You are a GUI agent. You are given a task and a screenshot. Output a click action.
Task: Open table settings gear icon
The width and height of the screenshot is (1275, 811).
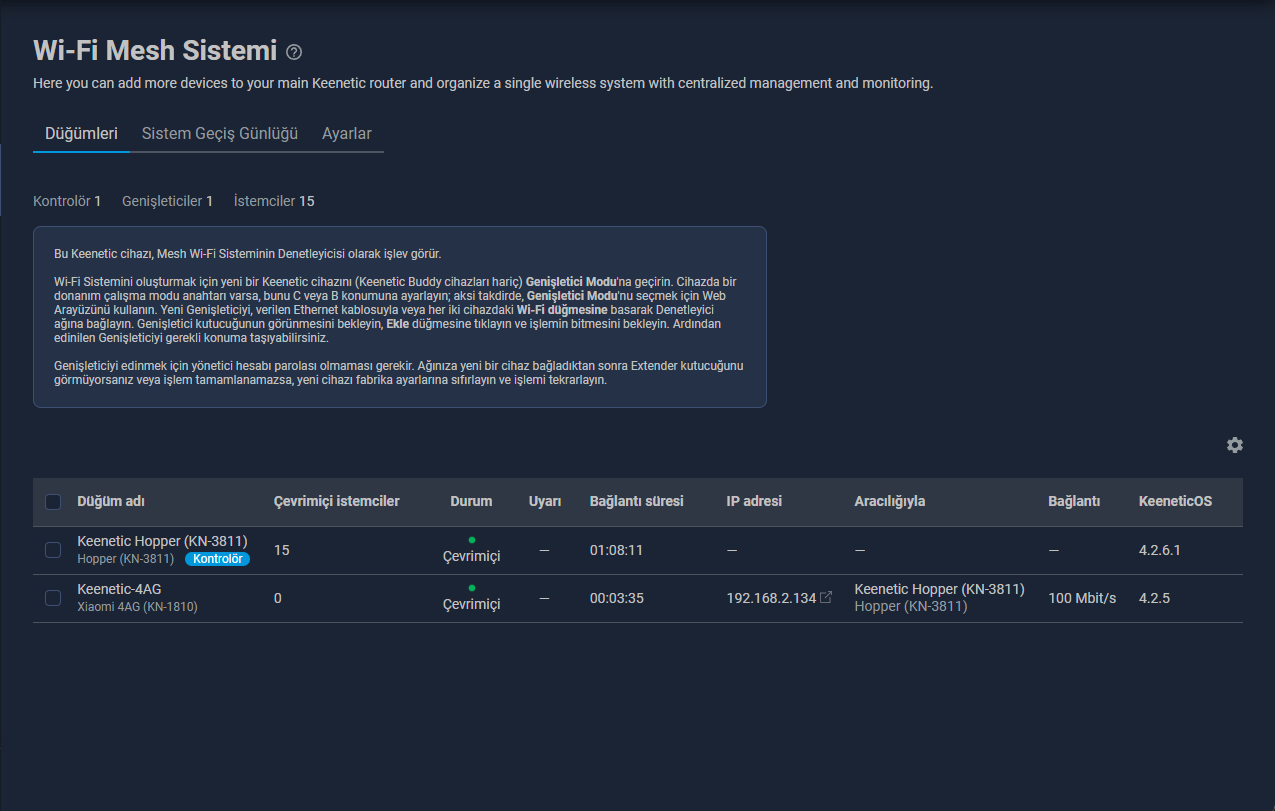pyautogui.click(x=1235, y=445)
